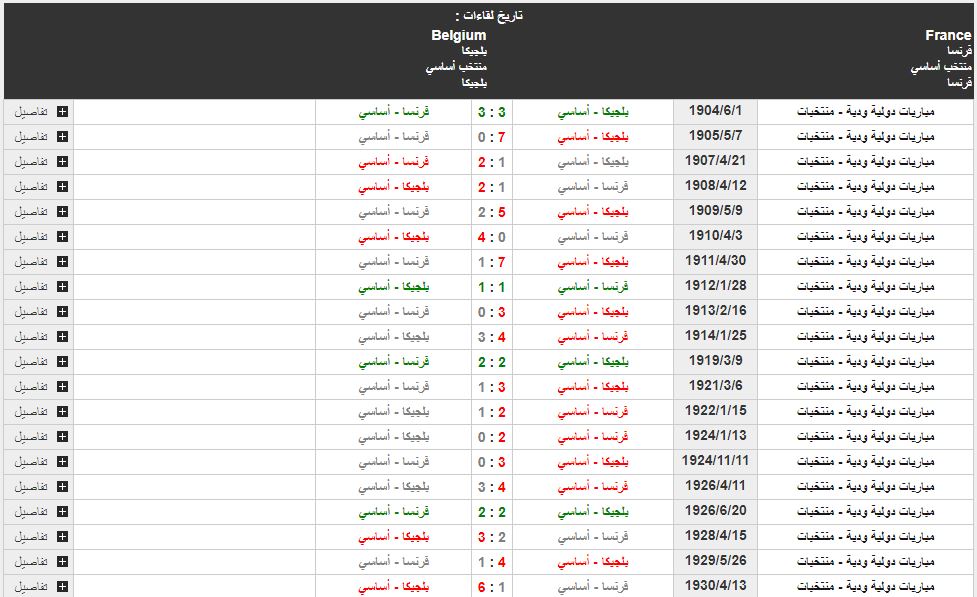Select the 3 : 2 score of the 1928/4/15 match
Screen dimensions: 977x597
coord(492,537)
